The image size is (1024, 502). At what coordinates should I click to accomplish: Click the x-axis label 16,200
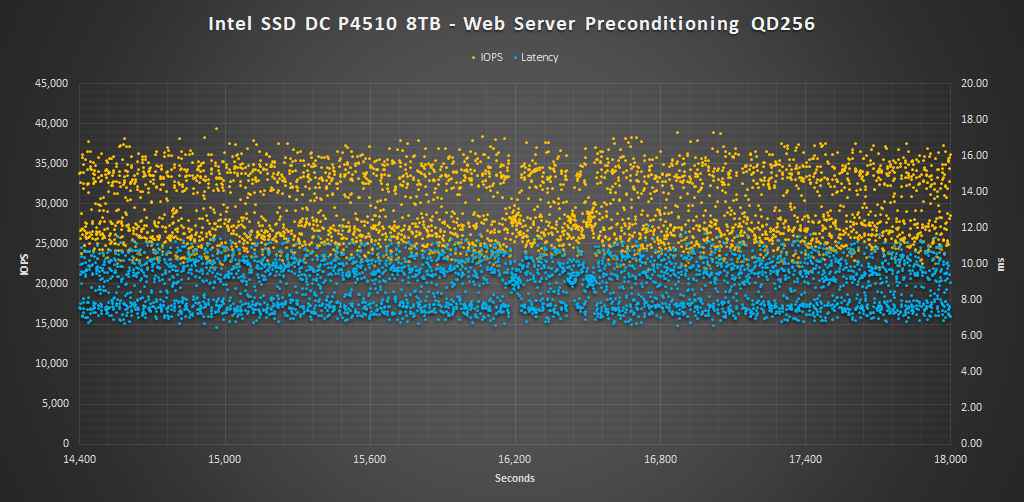tap(515, 458)
